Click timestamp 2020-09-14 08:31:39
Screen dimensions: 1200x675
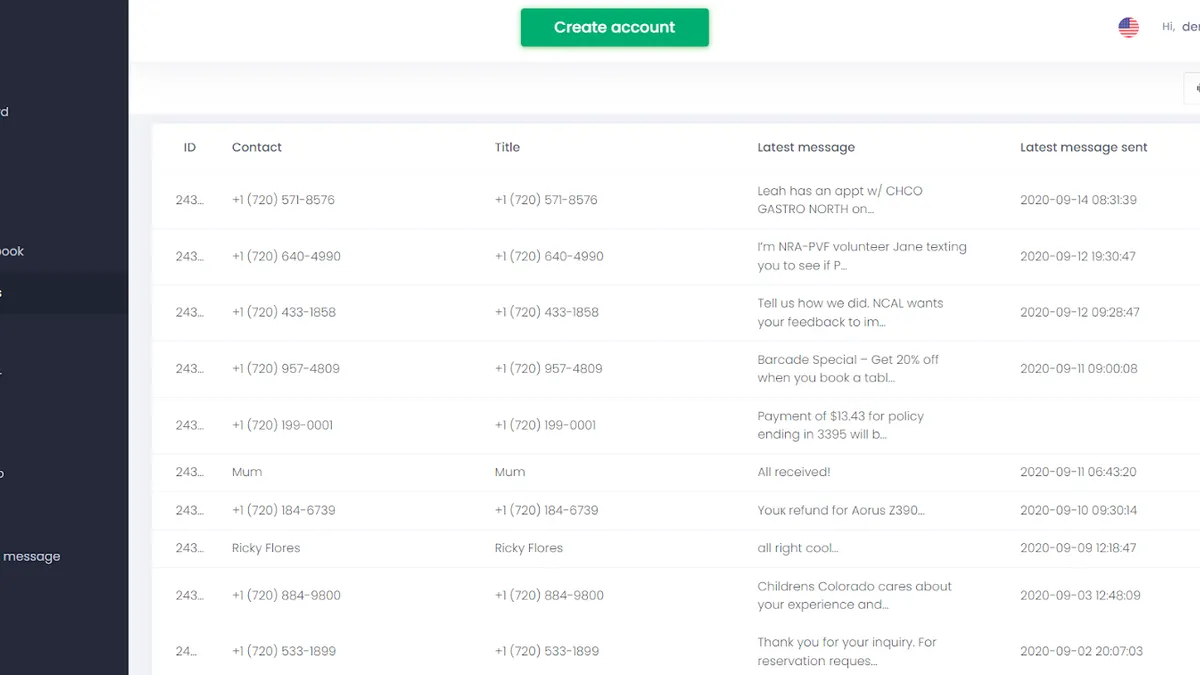[x=1078, y=200]
